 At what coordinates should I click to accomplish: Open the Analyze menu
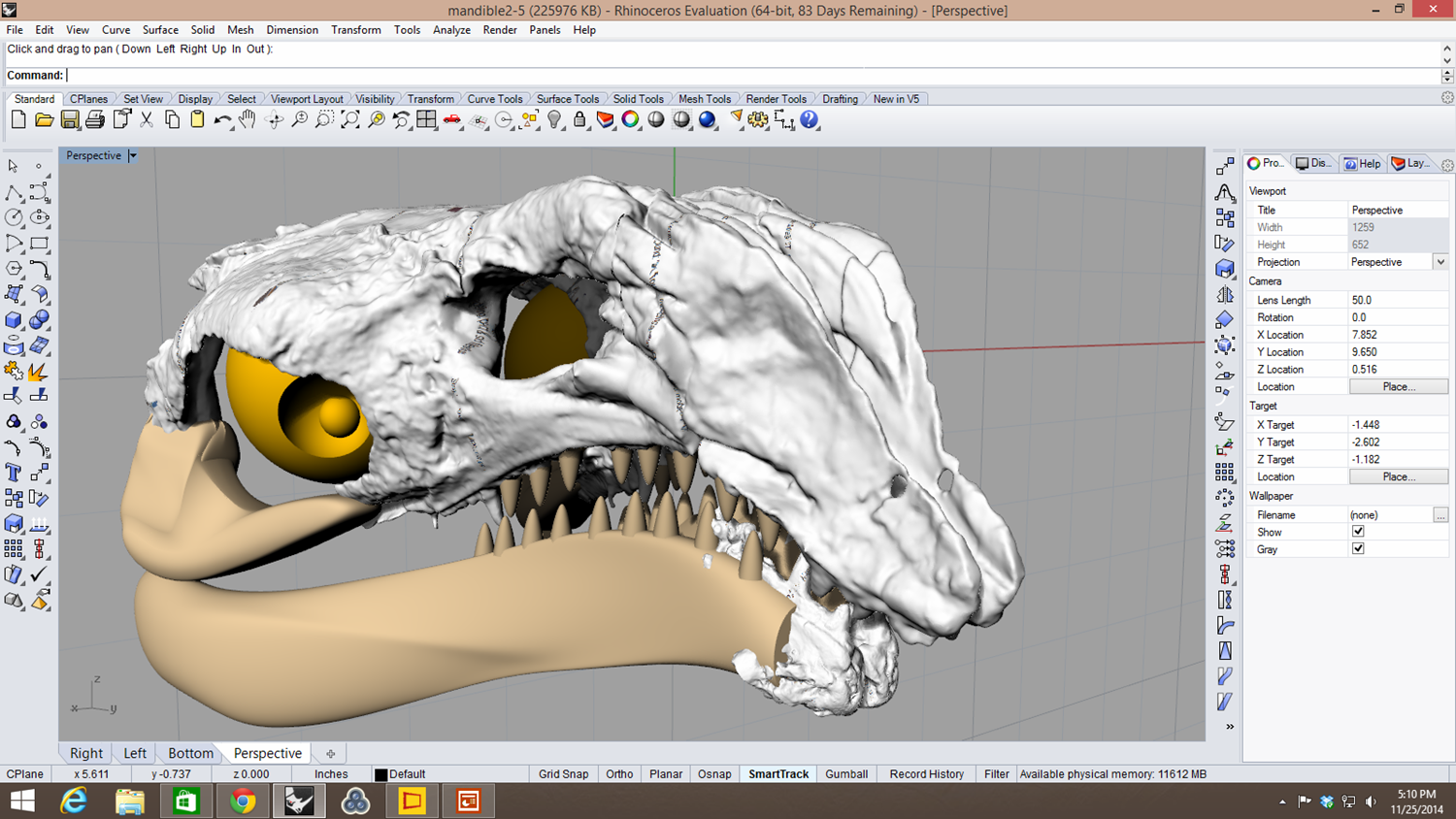point(451,30)
